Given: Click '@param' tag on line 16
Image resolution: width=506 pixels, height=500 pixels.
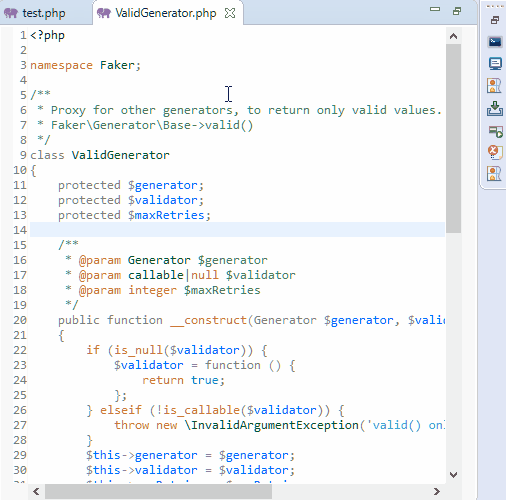Looking at the screenshot, I should click(x=100, y=261).
